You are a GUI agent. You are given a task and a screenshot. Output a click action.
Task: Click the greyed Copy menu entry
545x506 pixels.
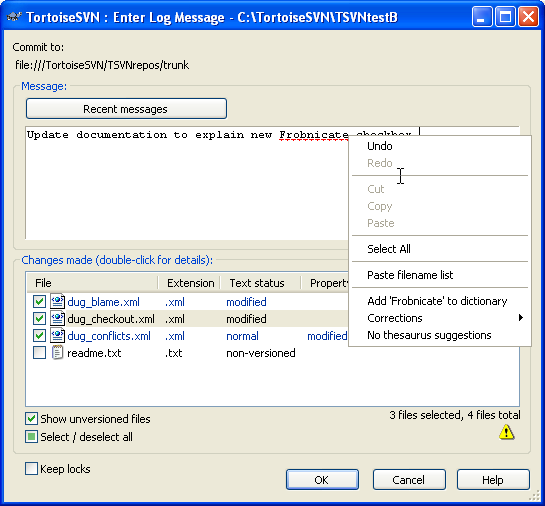(x=440, y=206)
